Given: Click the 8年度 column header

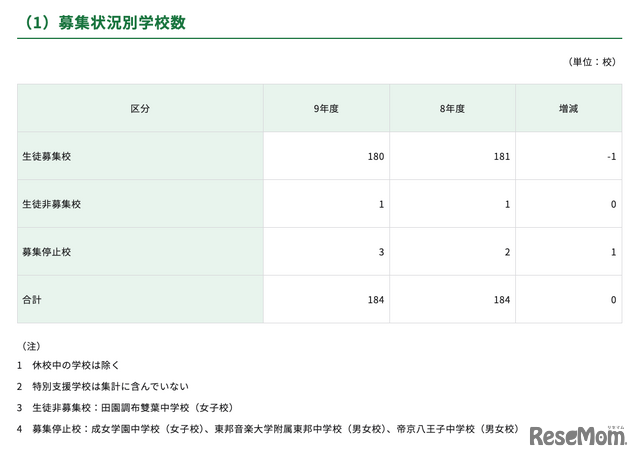Looking at the screenshot, I should click(452, 109).
